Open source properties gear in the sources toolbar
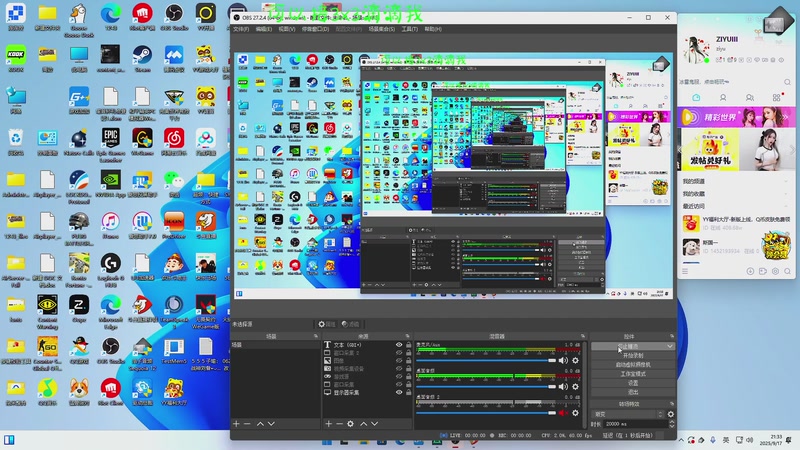This screenshot has width=800, height=450. [351, 423]
